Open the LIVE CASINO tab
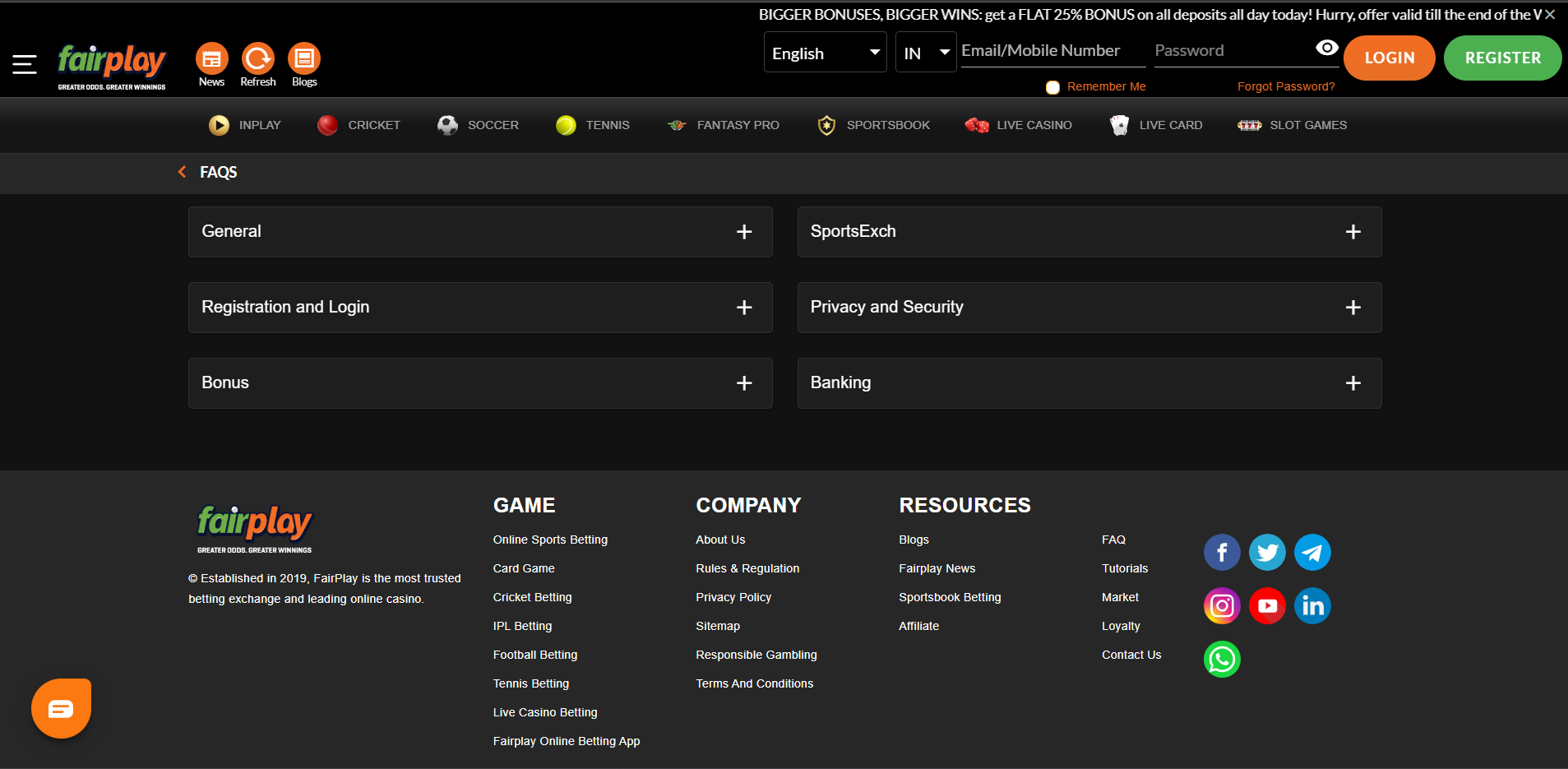1568x769 pixels. coord(1019,125)
